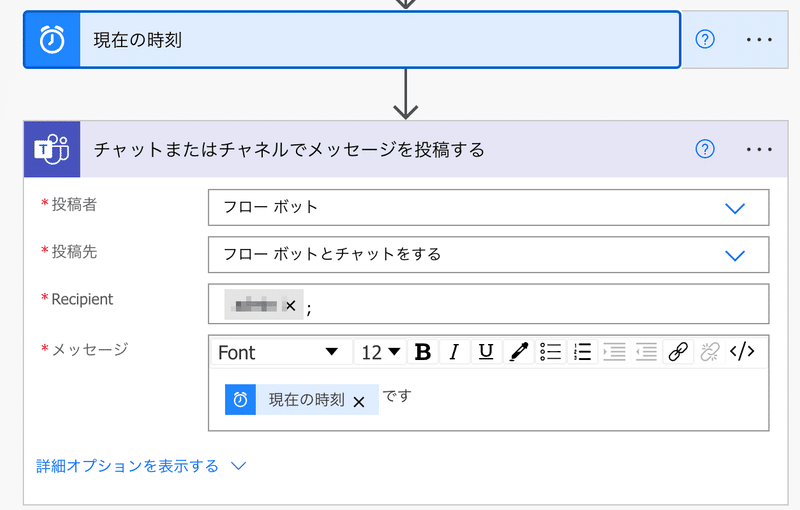Expand the 投稿先 chevron arrow
This screenshot has height=510, width=800.
point(735,255)
